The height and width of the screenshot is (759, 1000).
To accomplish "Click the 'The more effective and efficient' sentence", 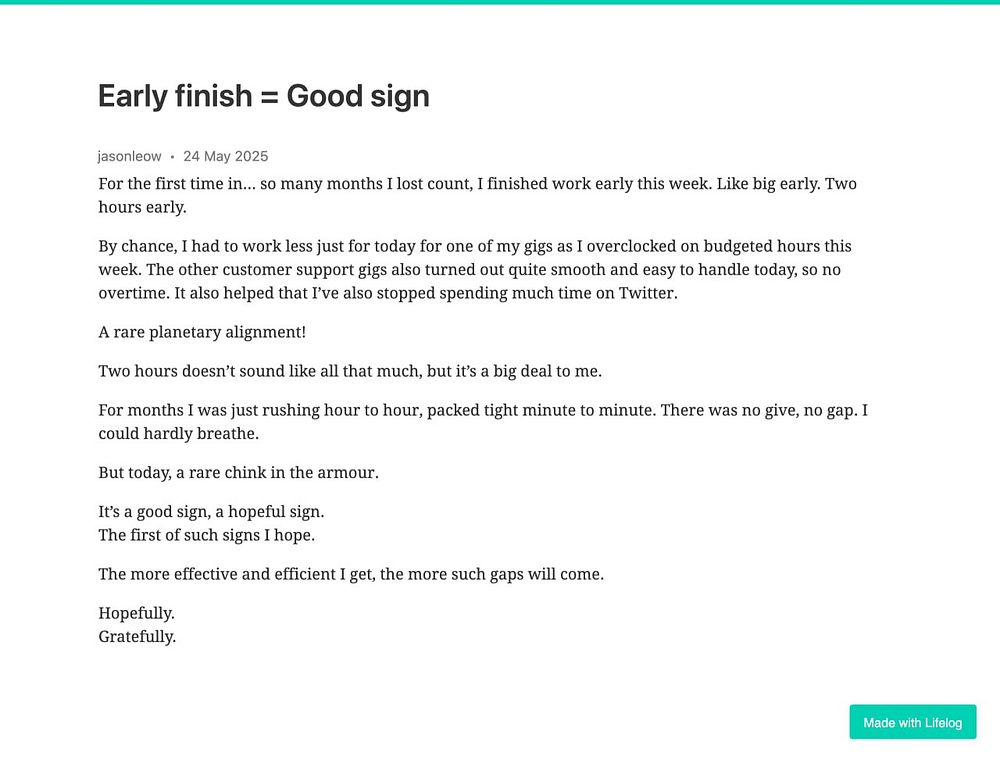I will (351, 574).
